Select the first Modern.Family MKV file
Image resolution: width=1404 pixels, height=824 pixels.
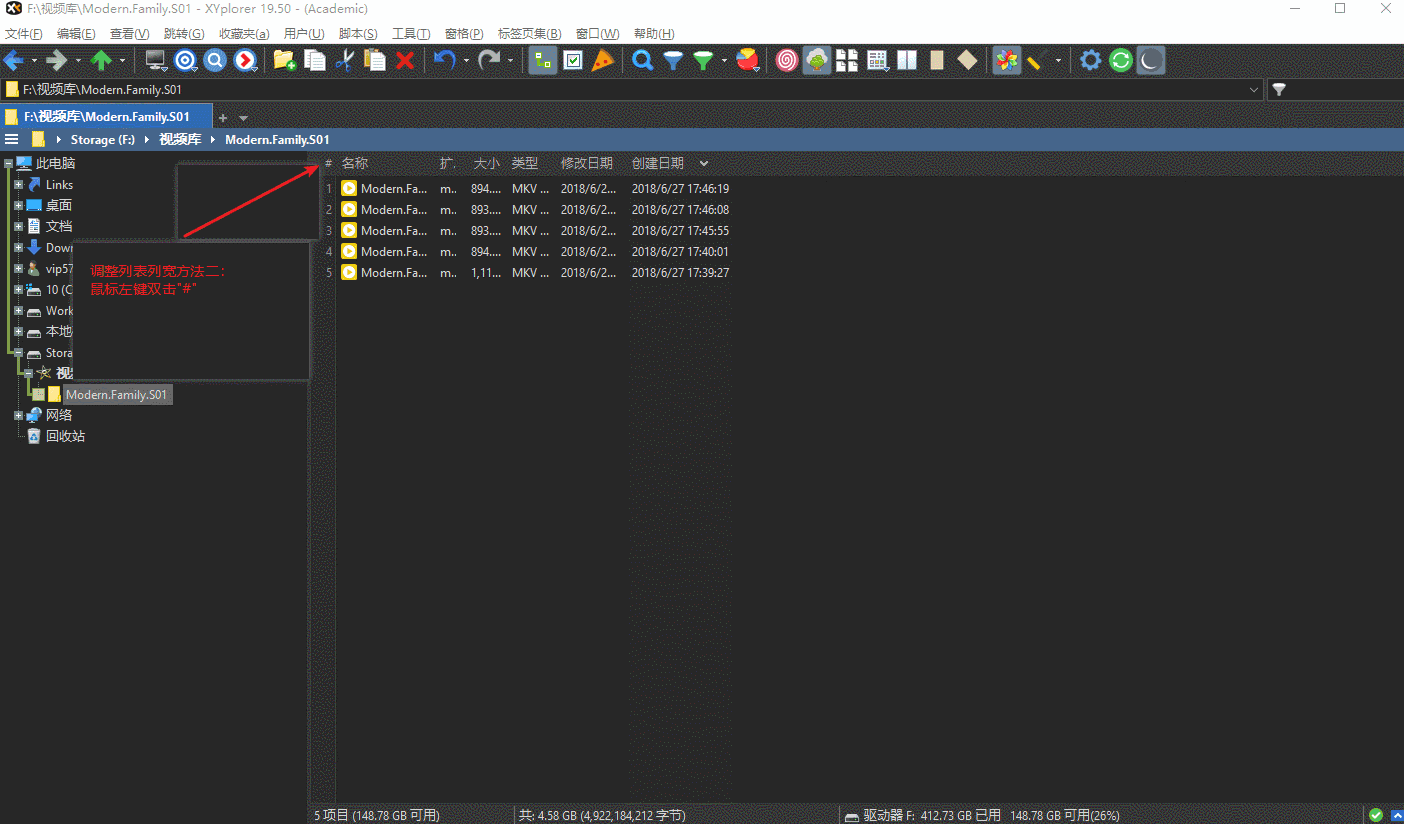392,188
